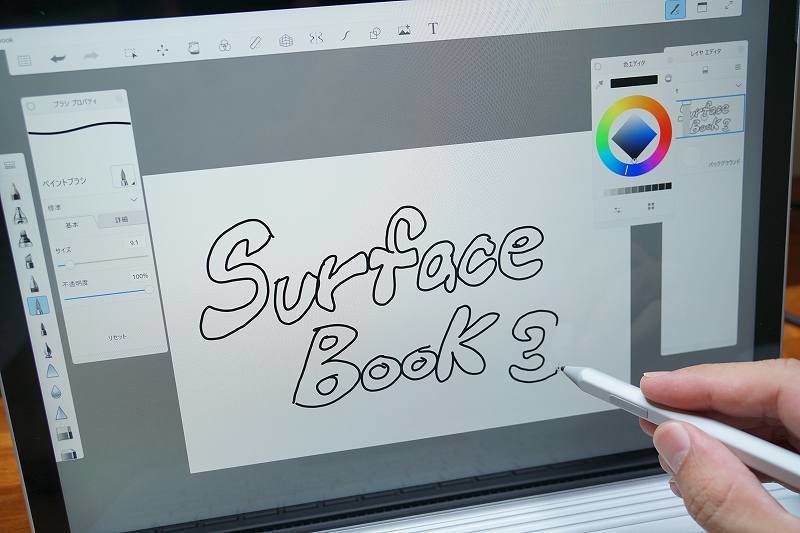Click the レイヤ エディタ panel title
This screenshot has height=533, width=800.
tap(706, 52)
